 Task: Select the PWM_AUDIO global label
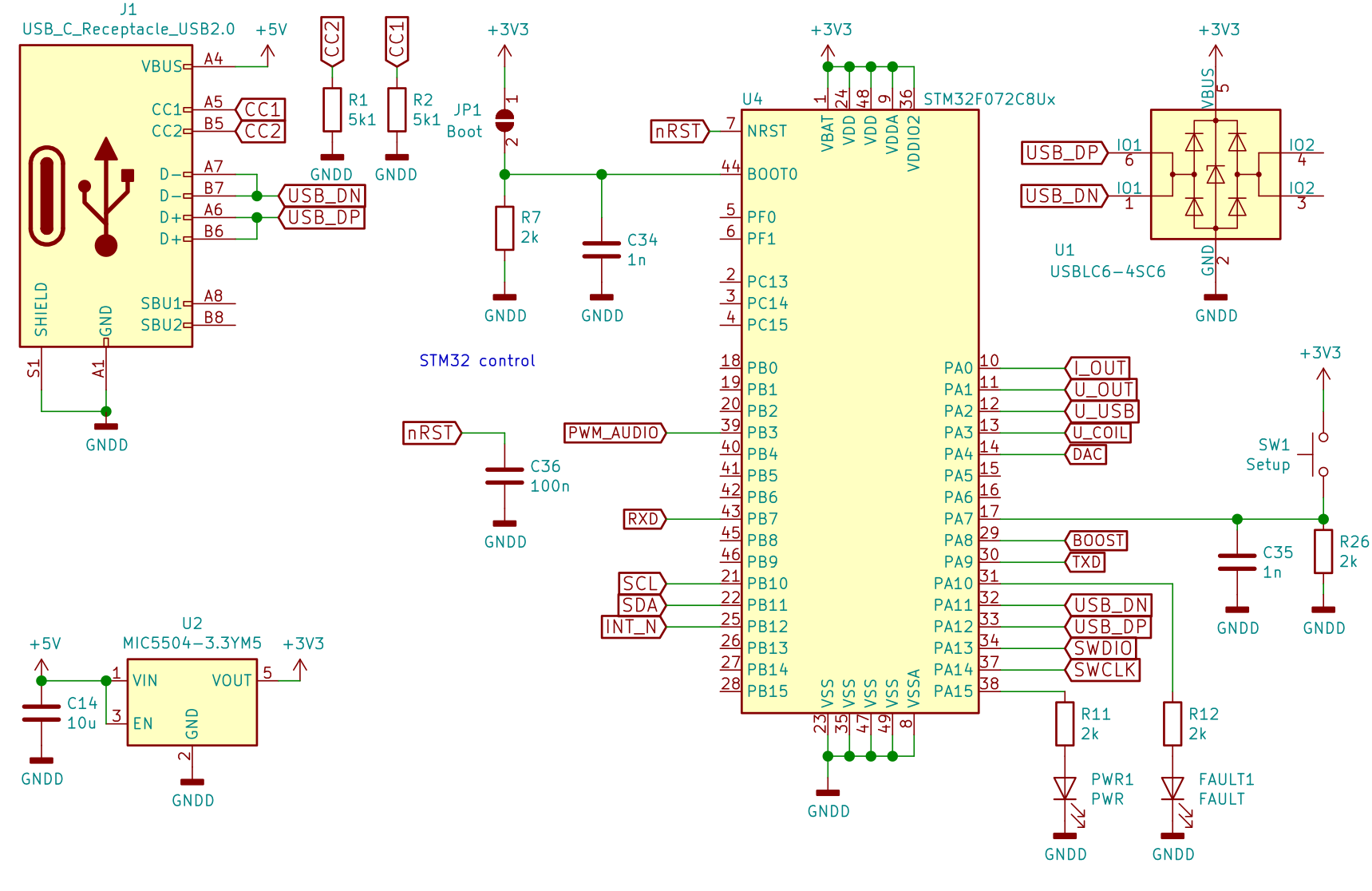pyautogui.click(x=615, y=433)
